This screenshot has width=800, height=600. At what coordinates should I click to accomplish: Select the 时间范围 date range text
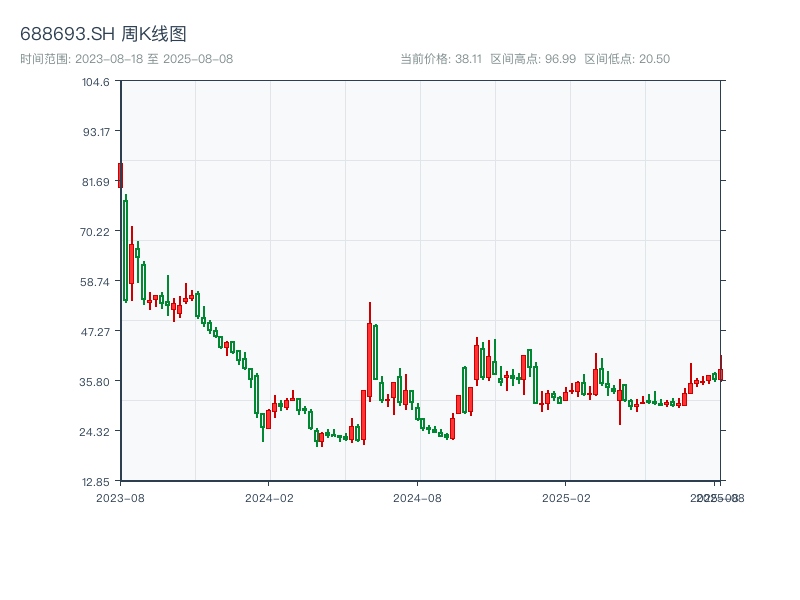click(127, 59)
